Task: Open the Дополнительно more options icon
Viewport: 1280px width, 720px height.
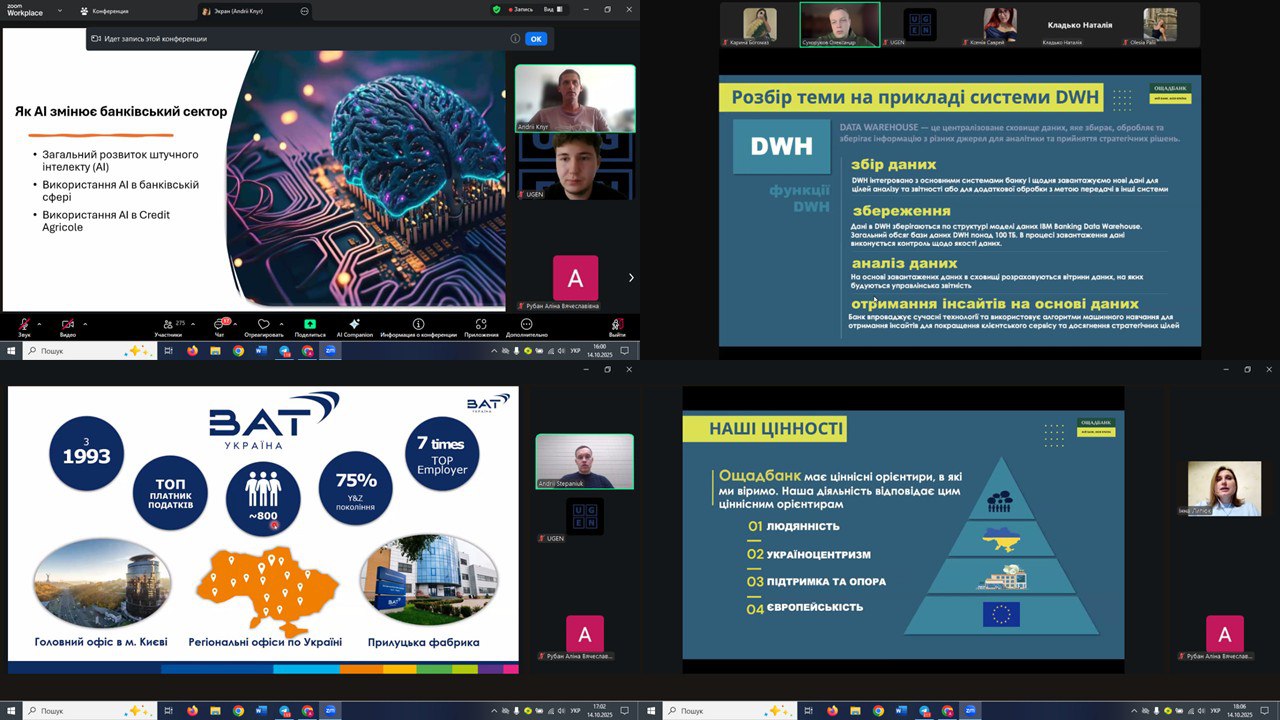Action: [526, 326]
